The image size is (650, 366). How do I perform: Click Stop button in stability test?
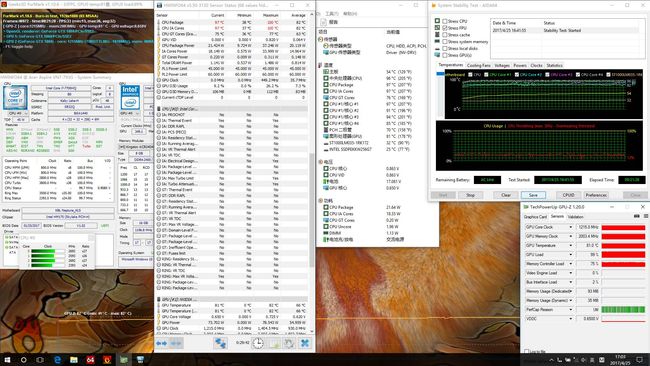[471, 195]
